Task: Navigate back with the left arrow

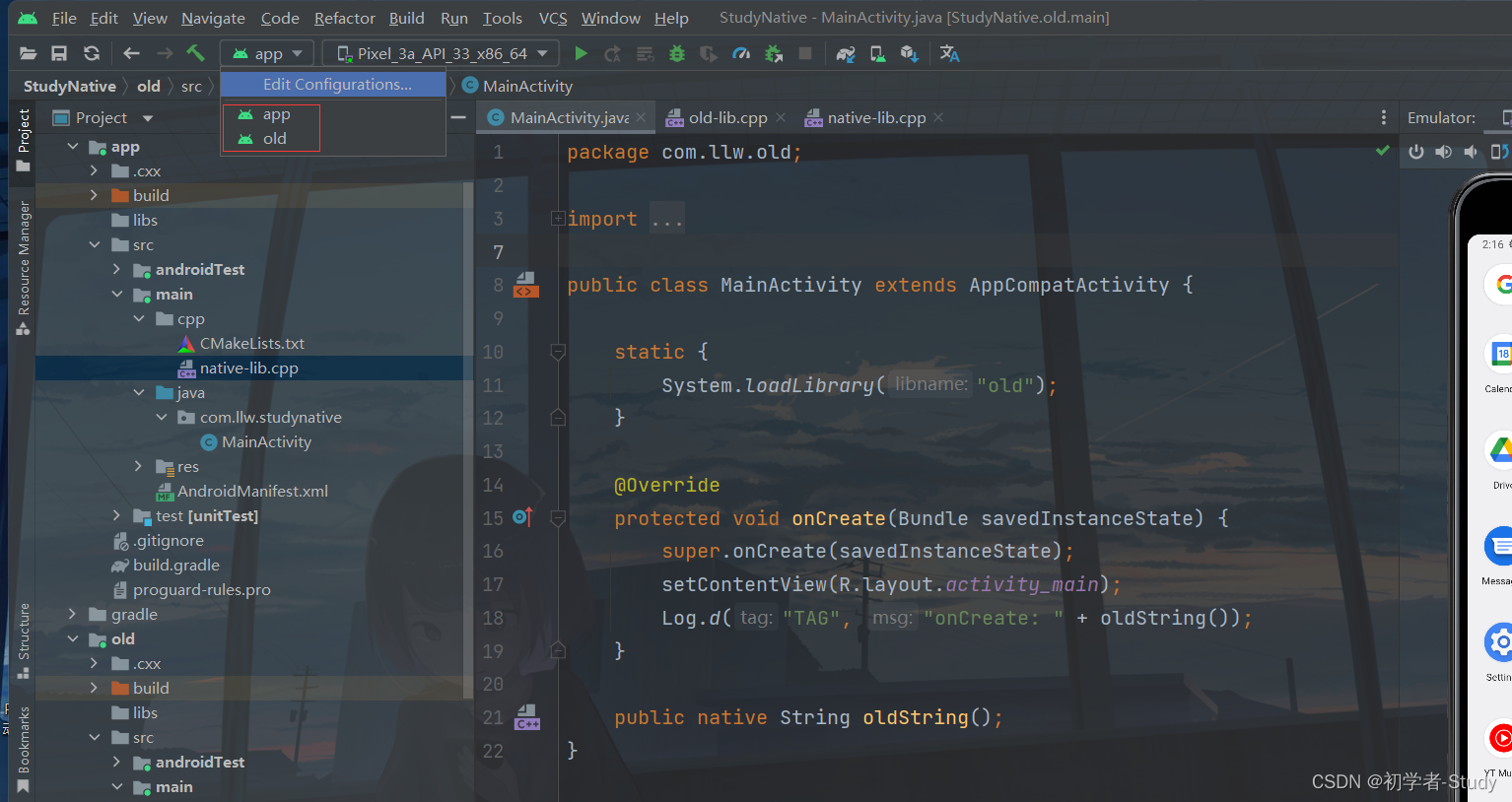Action: pos(131,53)
